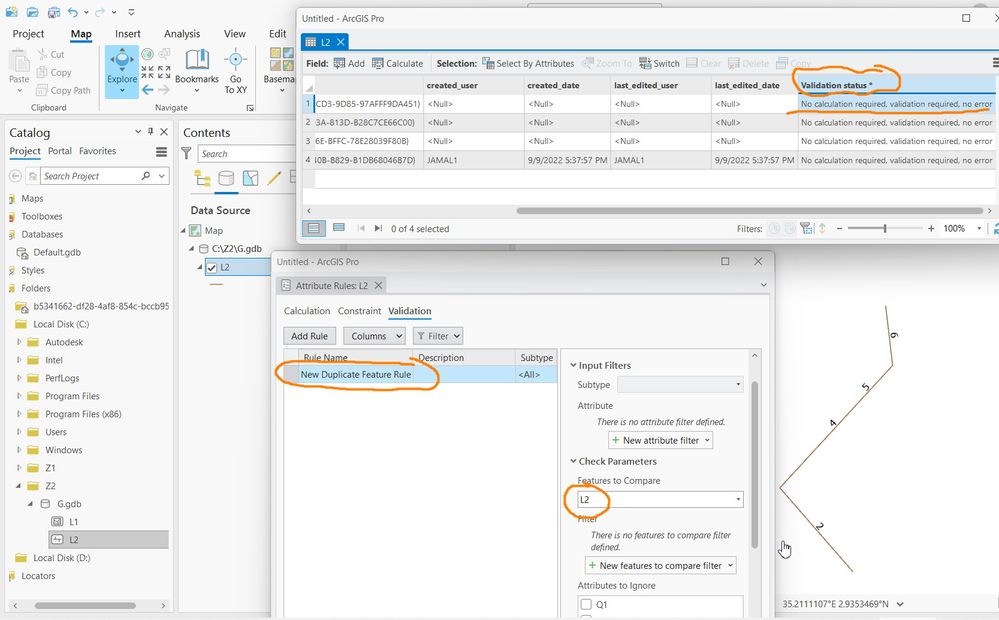Open Catalog pane hamburger menu

click(x=161, y=152)
